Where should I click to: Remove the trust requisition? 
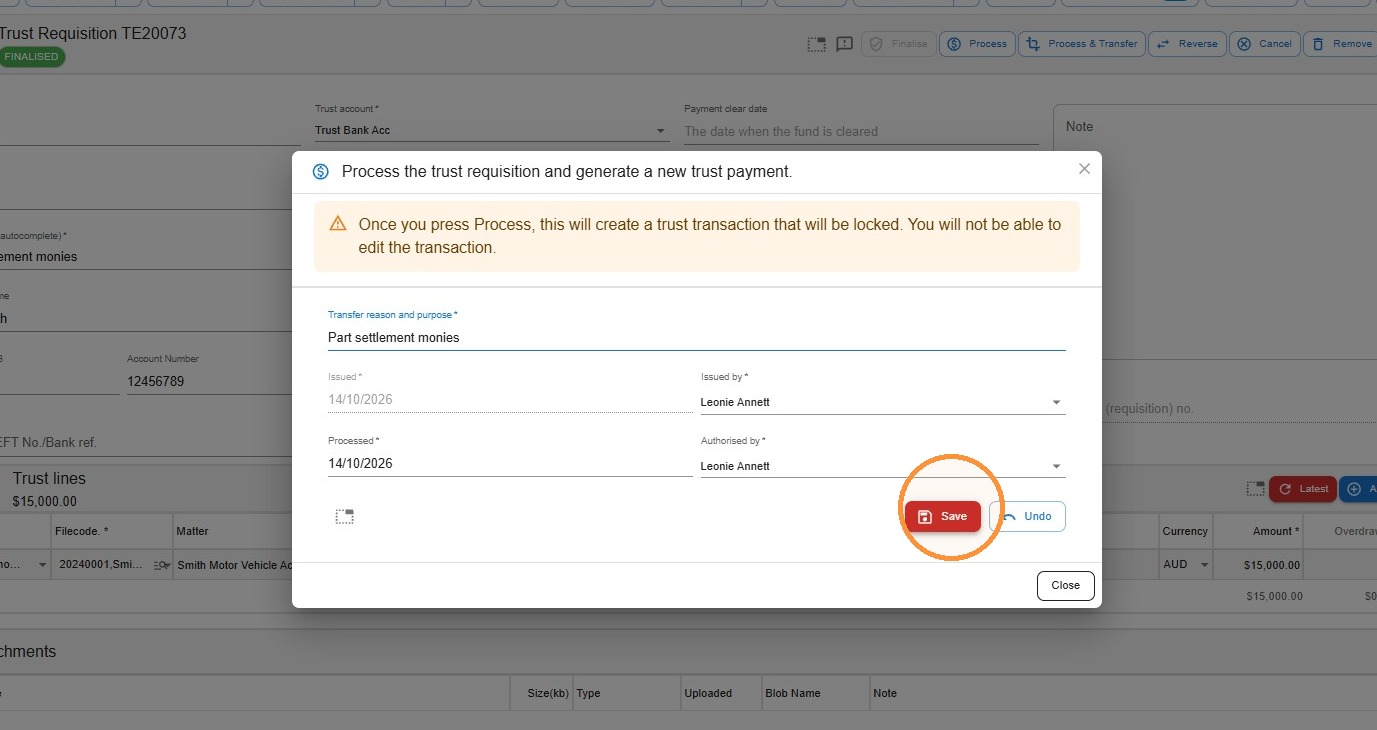(1341, 44)
